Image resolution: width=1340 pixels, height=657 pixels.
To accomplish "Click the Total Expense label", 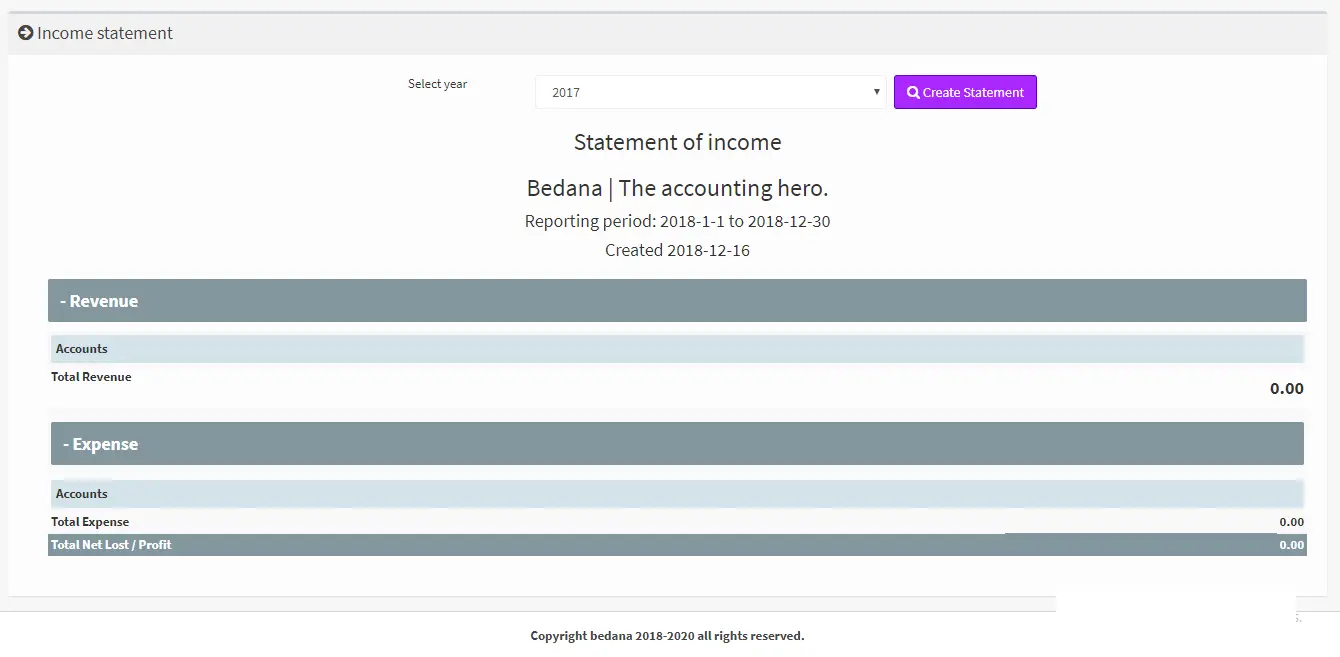I will click(90, 522).
